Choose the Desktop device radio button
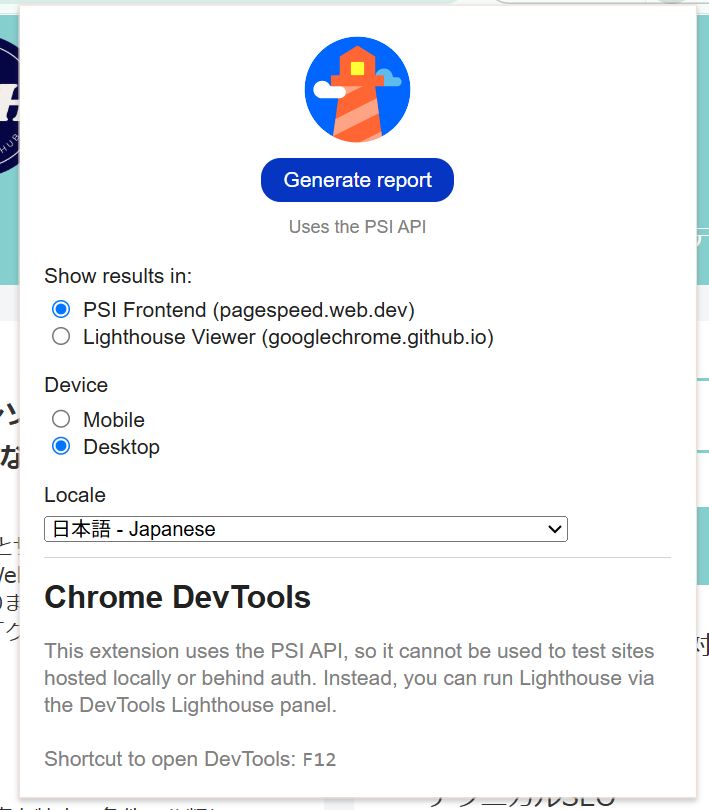This screenshot has width=709, height=810. pyautogui.click(x=61, y=446)
